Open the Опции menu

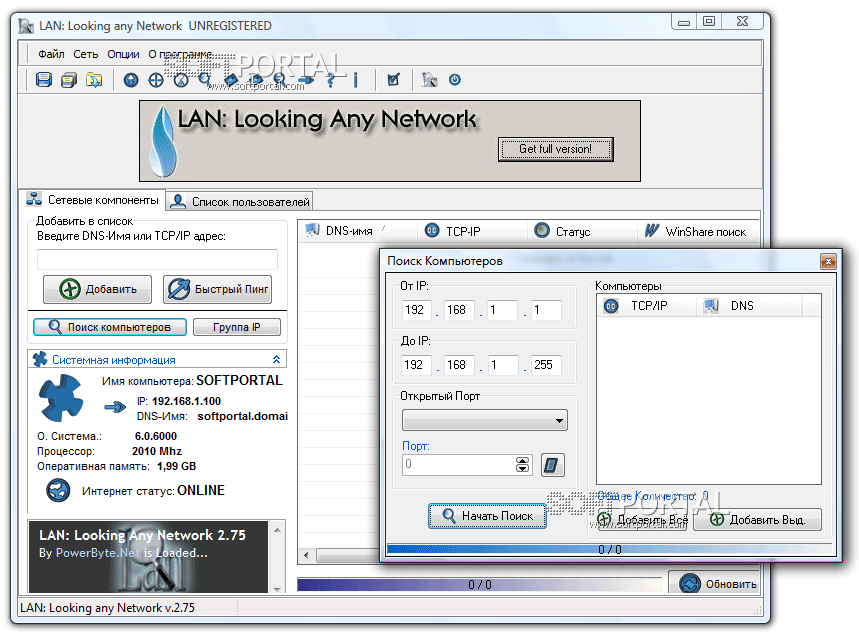coord(123,54)
